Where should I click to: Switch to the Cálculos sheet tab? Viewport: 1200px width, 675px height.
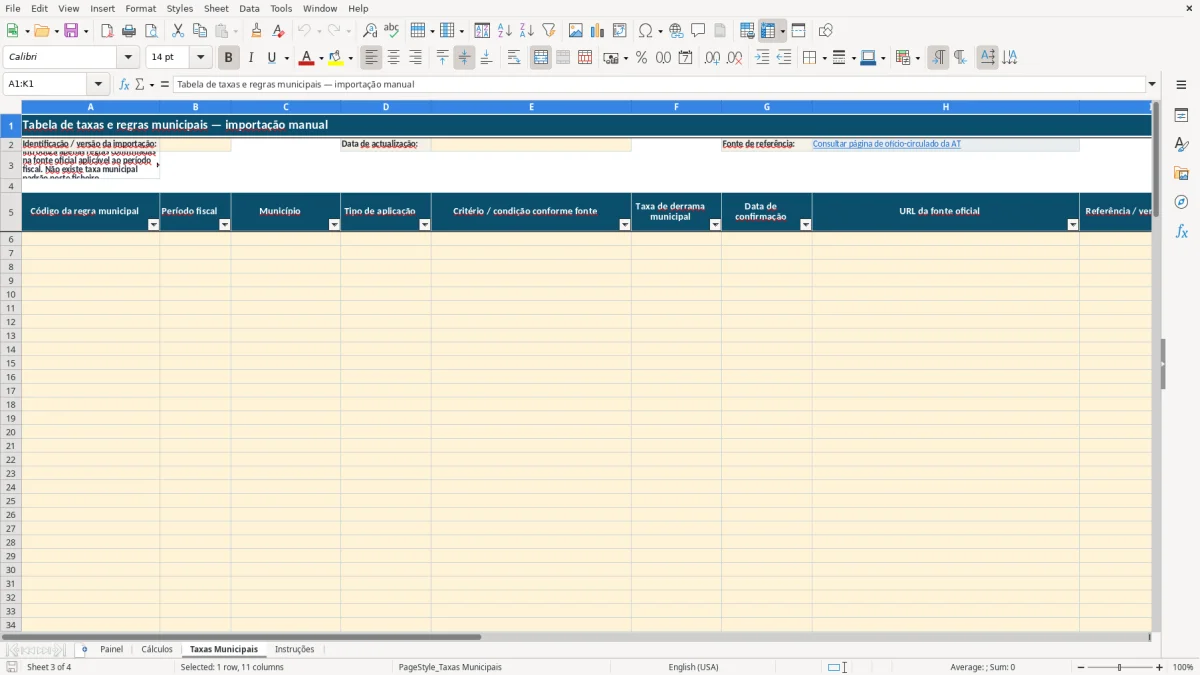[x=157, y=649]
